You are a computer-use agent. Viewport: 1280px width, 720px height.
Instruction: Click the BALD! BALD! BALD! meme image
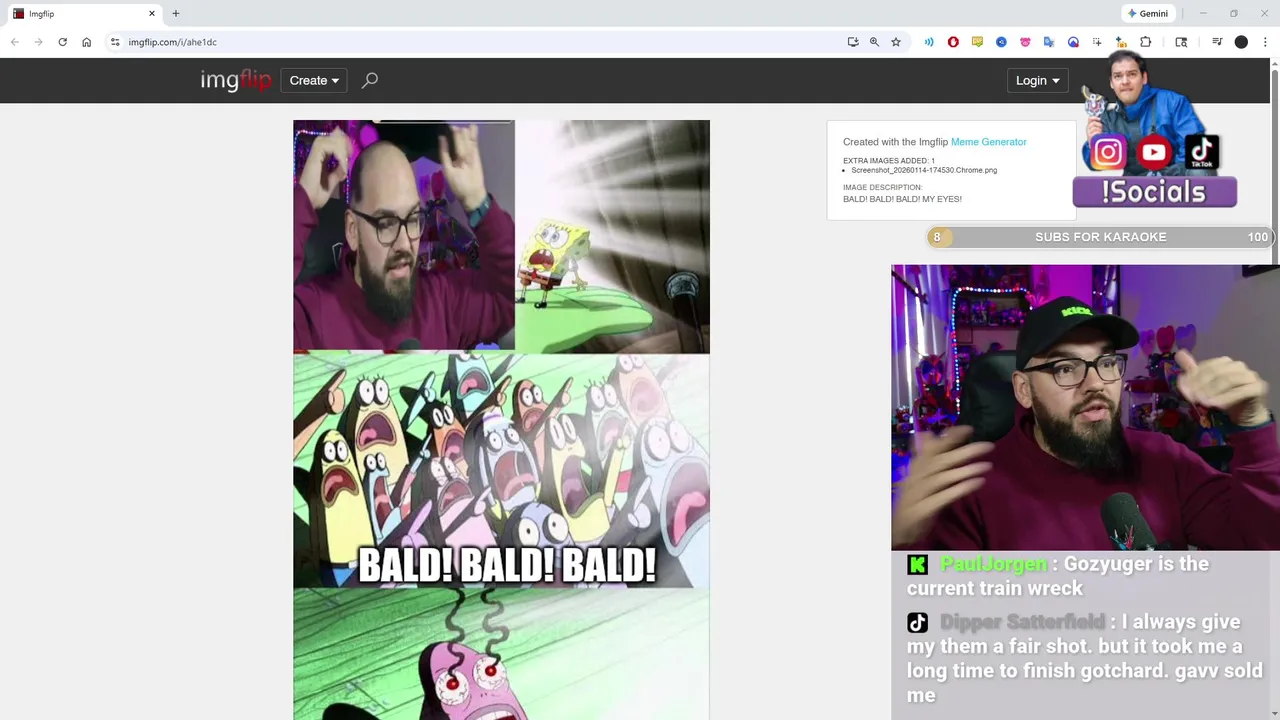pyautogui.click(x=501, y=420)
